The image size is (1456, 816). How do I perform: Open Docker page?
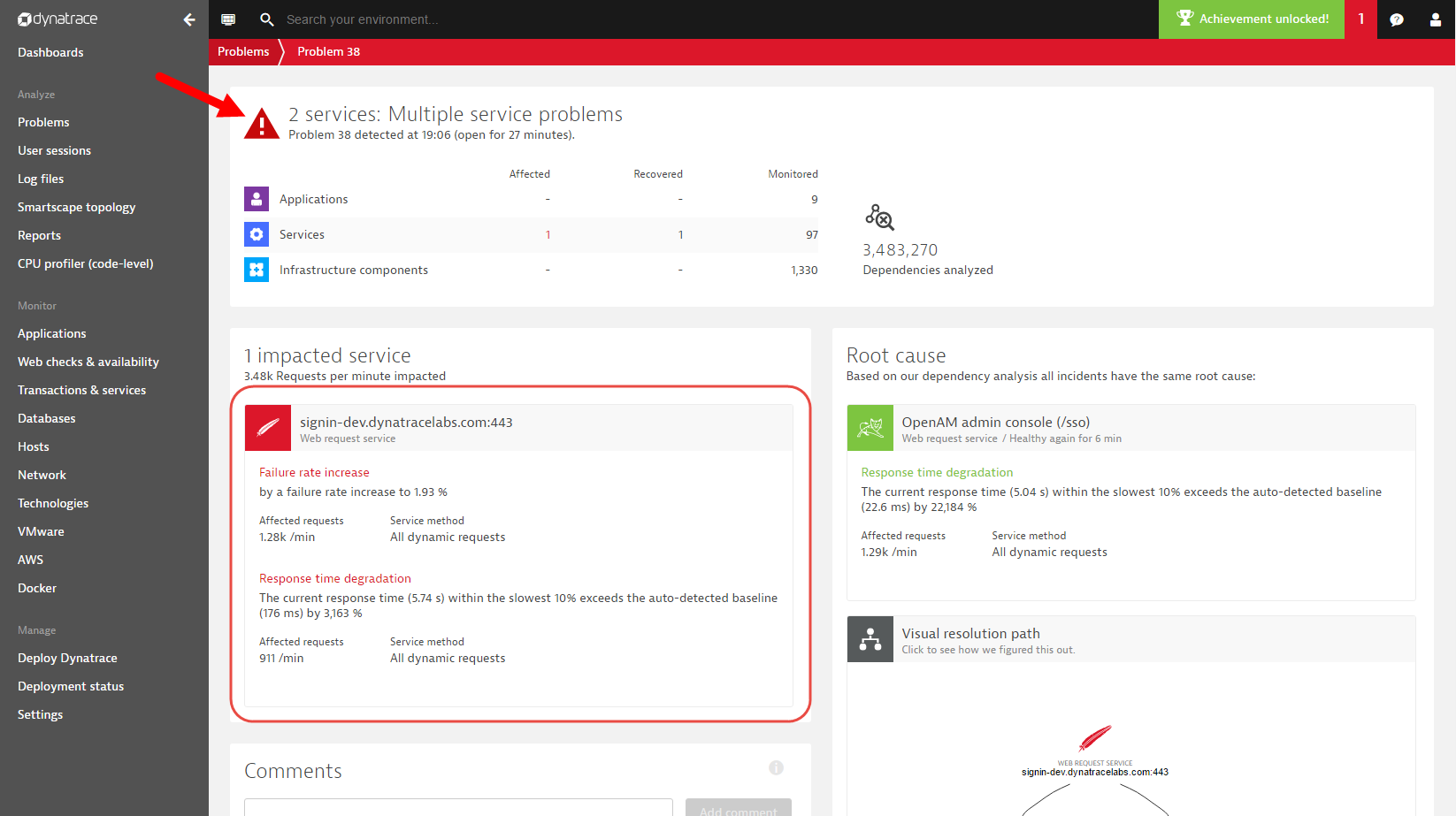pyautogui.click(x=37, y=588)
